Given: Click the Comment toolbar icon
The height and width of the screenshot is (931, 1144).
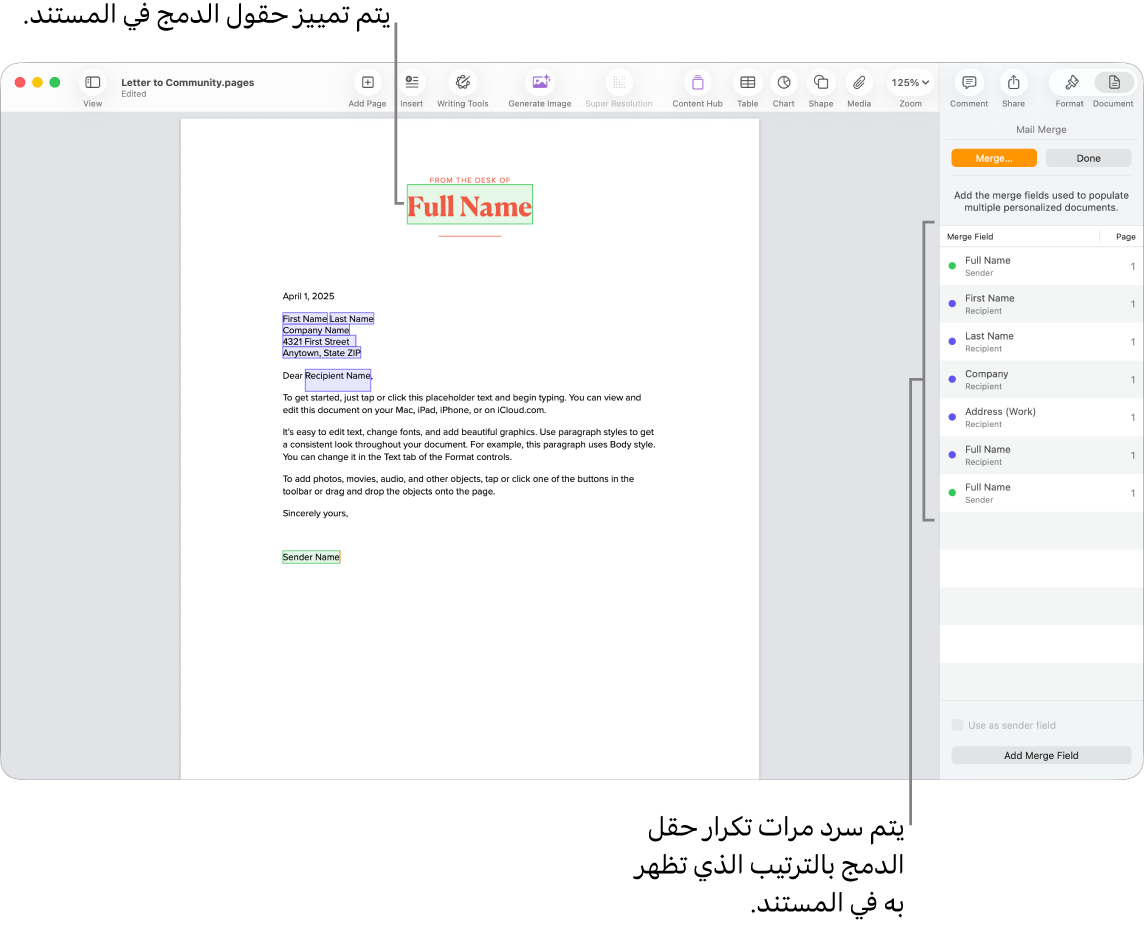Looking at the screenshot, I should pyautogui.click(x=969, y=82).
